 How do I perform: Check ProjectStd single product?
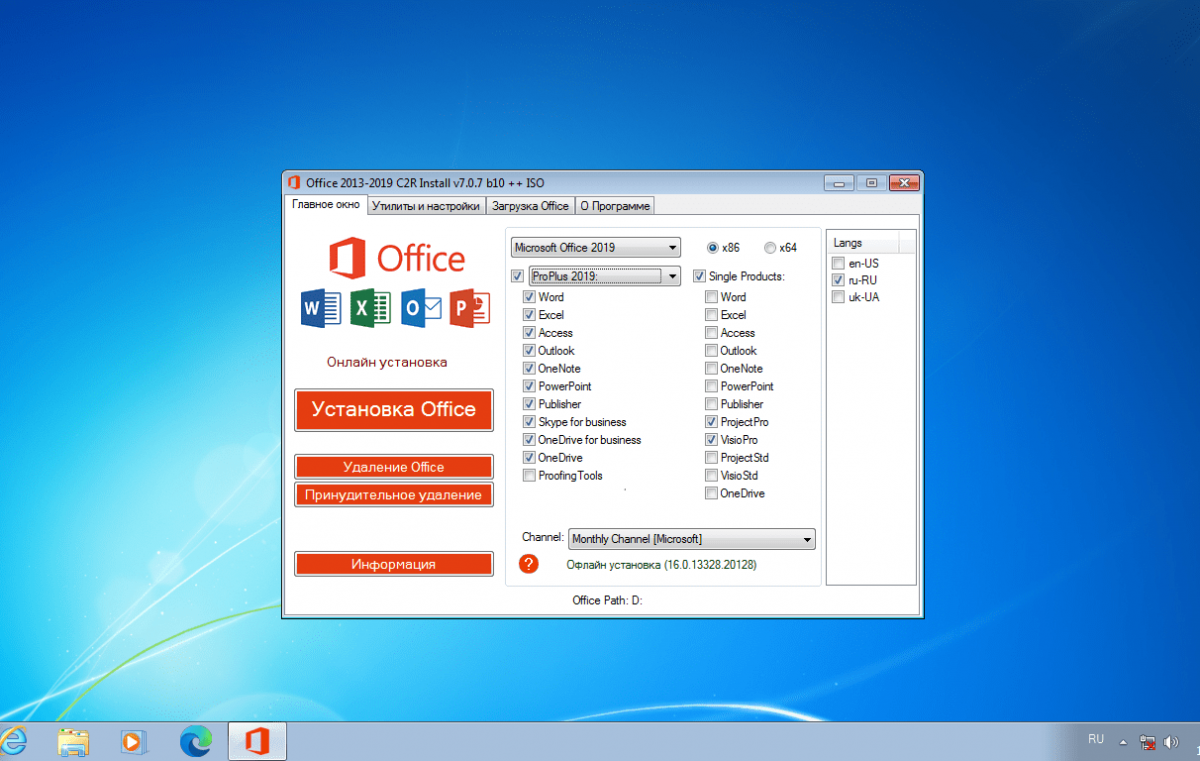711,458
